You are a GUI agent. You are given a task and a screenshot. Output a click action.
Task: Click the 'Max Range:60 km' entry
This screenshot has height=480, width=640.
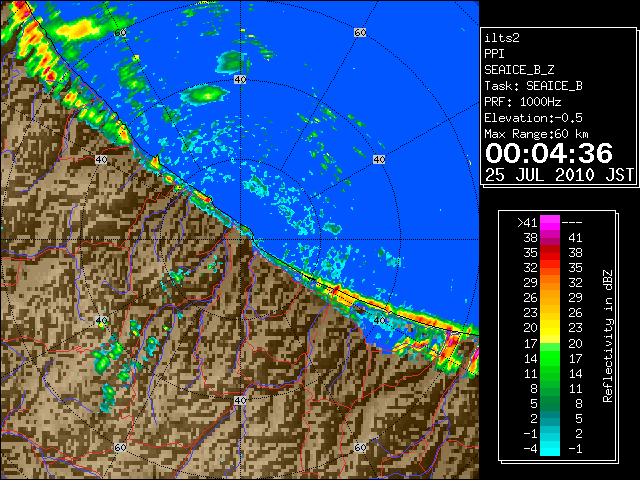tap(536, 134)
